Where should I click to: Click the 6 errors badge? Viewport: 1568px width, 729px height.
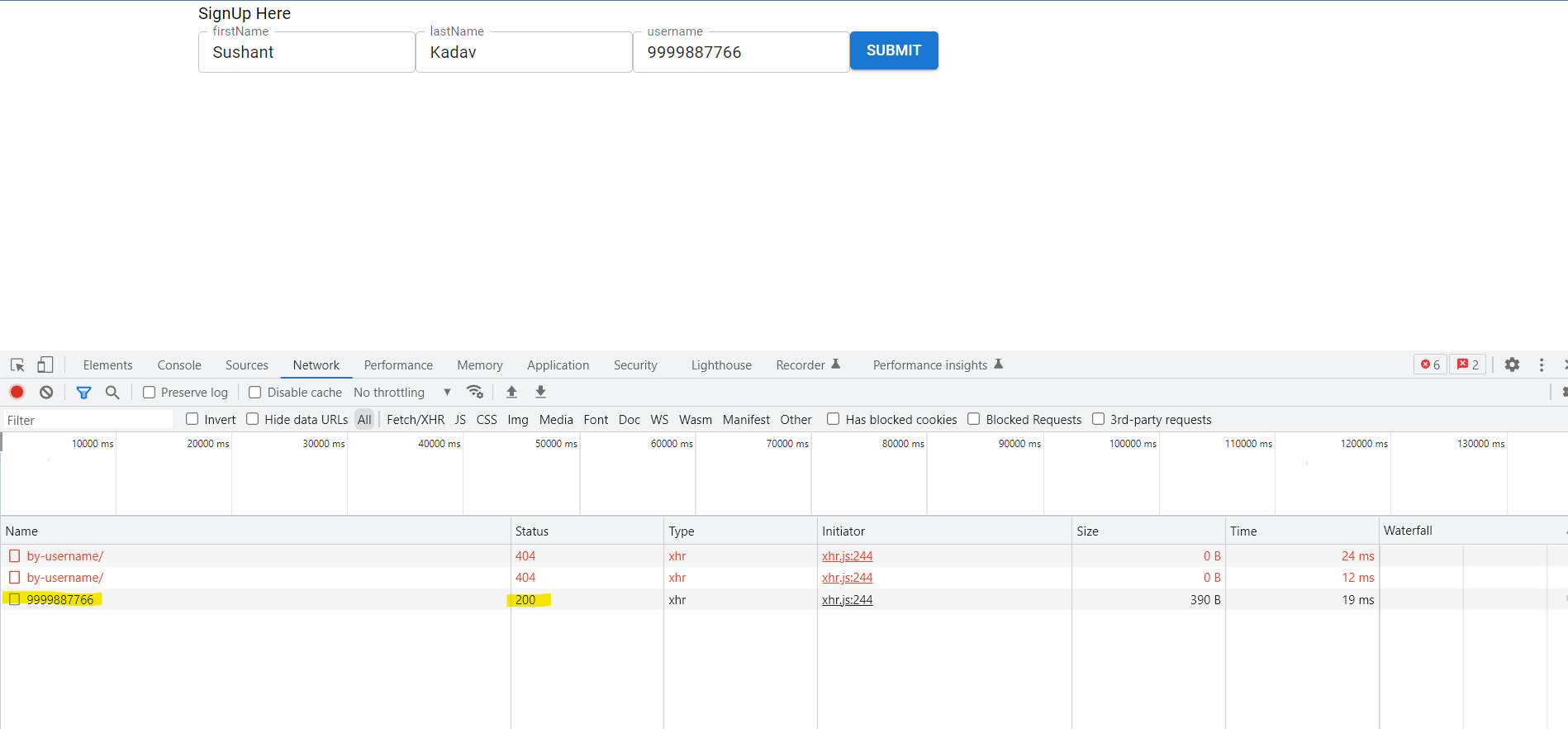point(1430,364)
